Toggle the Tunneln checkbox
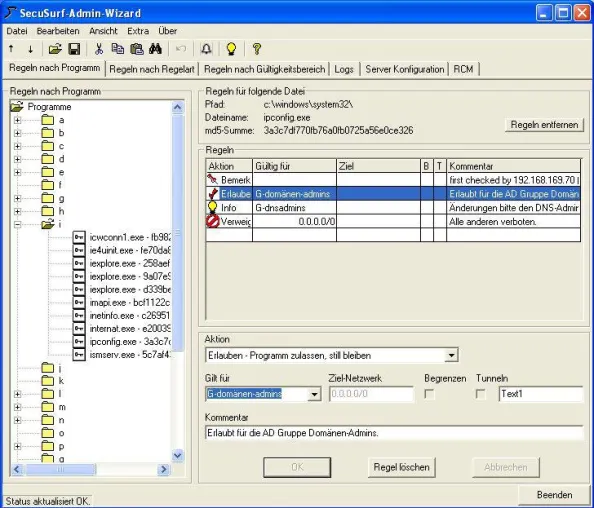594x508 pixels. point(480,394)
